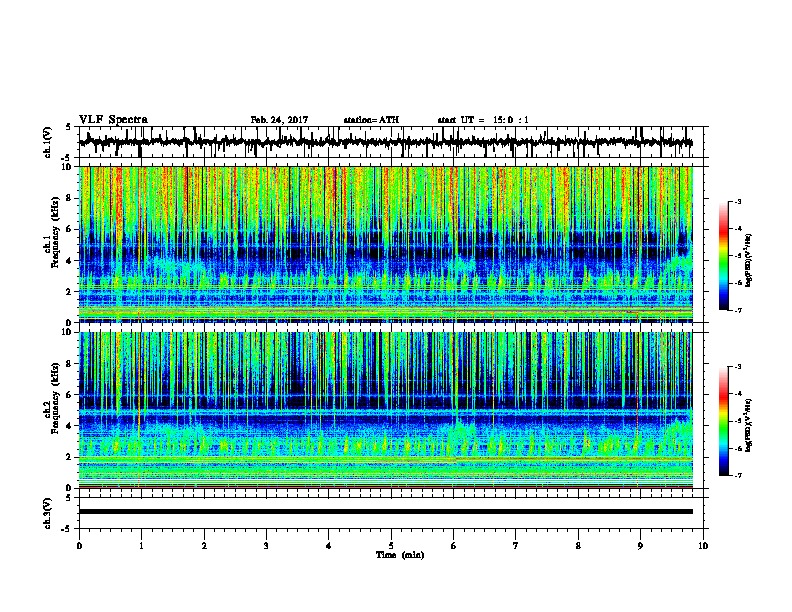Click the time axis tick label "8"
This screenshot has width=792, height=612.
[578, 545]
